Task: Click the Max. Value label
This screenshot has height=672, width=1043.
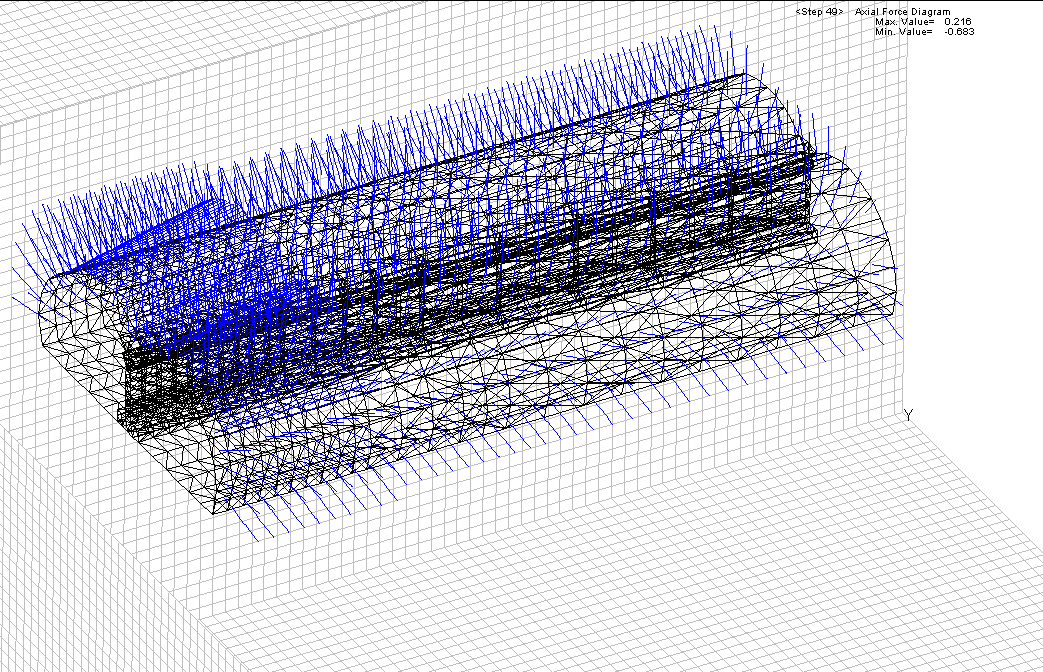Action: click(x=904, y=21)
